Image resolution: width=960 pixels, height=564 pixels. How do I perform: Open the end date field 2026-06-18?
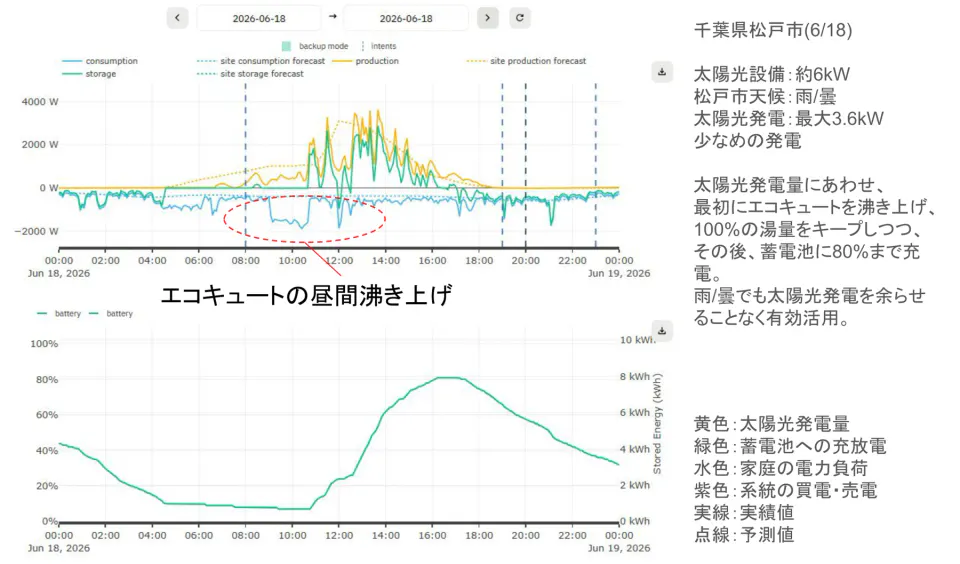[406, 18]
